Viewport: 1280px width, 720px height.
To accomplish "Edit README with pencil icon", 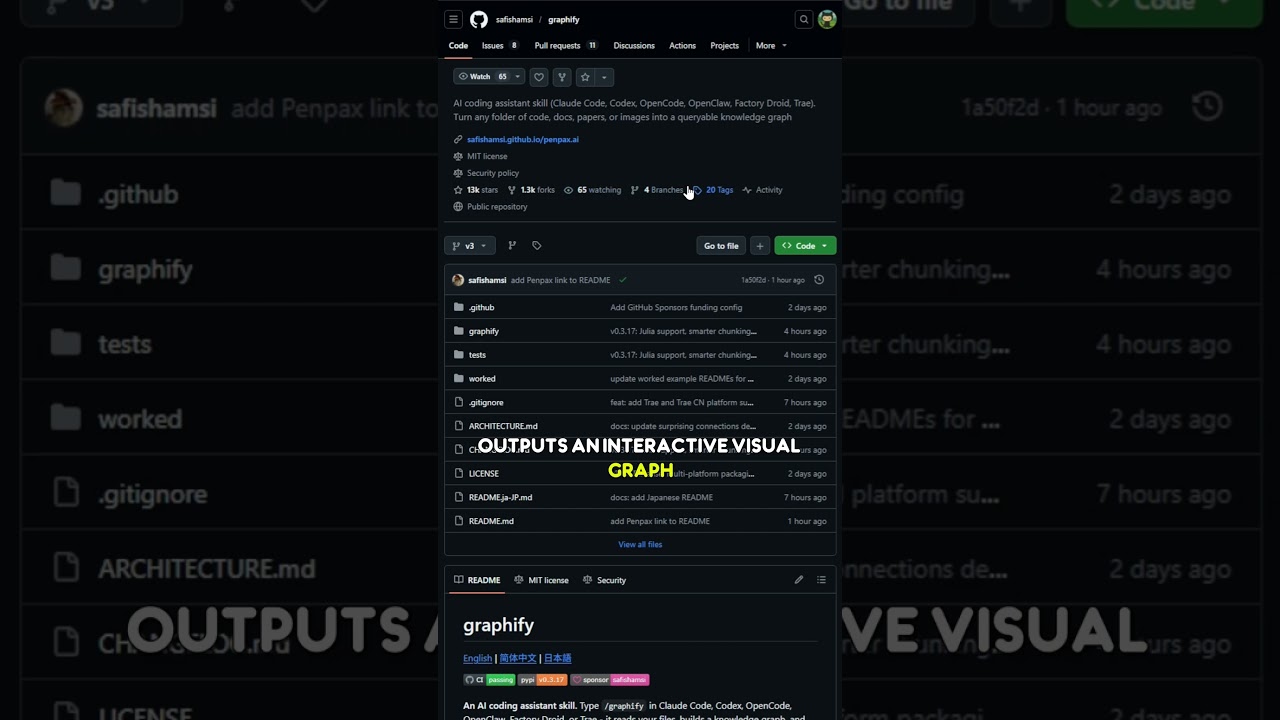I will [799, 580].
